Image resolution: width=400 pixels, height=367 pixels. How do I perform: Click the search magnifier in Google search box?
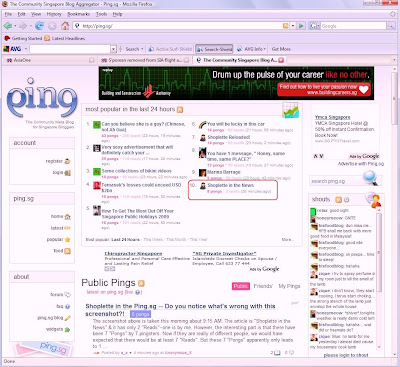point(390,26)
